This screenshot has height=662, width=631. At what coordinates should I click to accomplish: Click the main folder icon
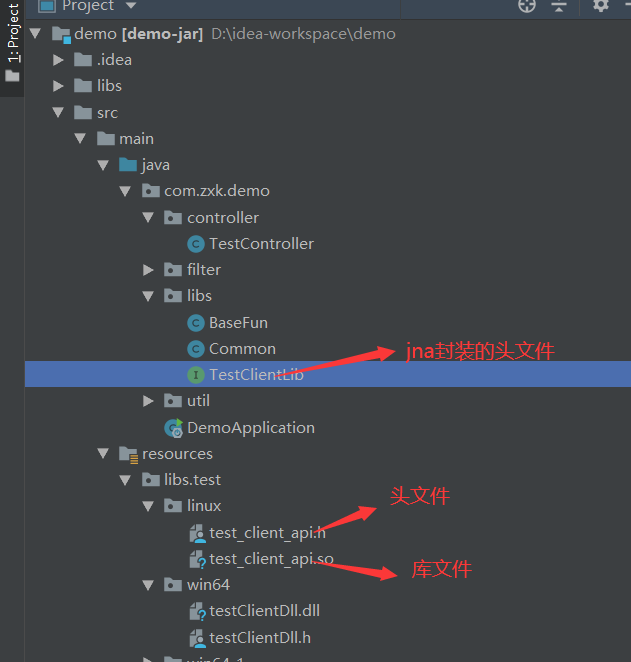[x=106, y=138]
